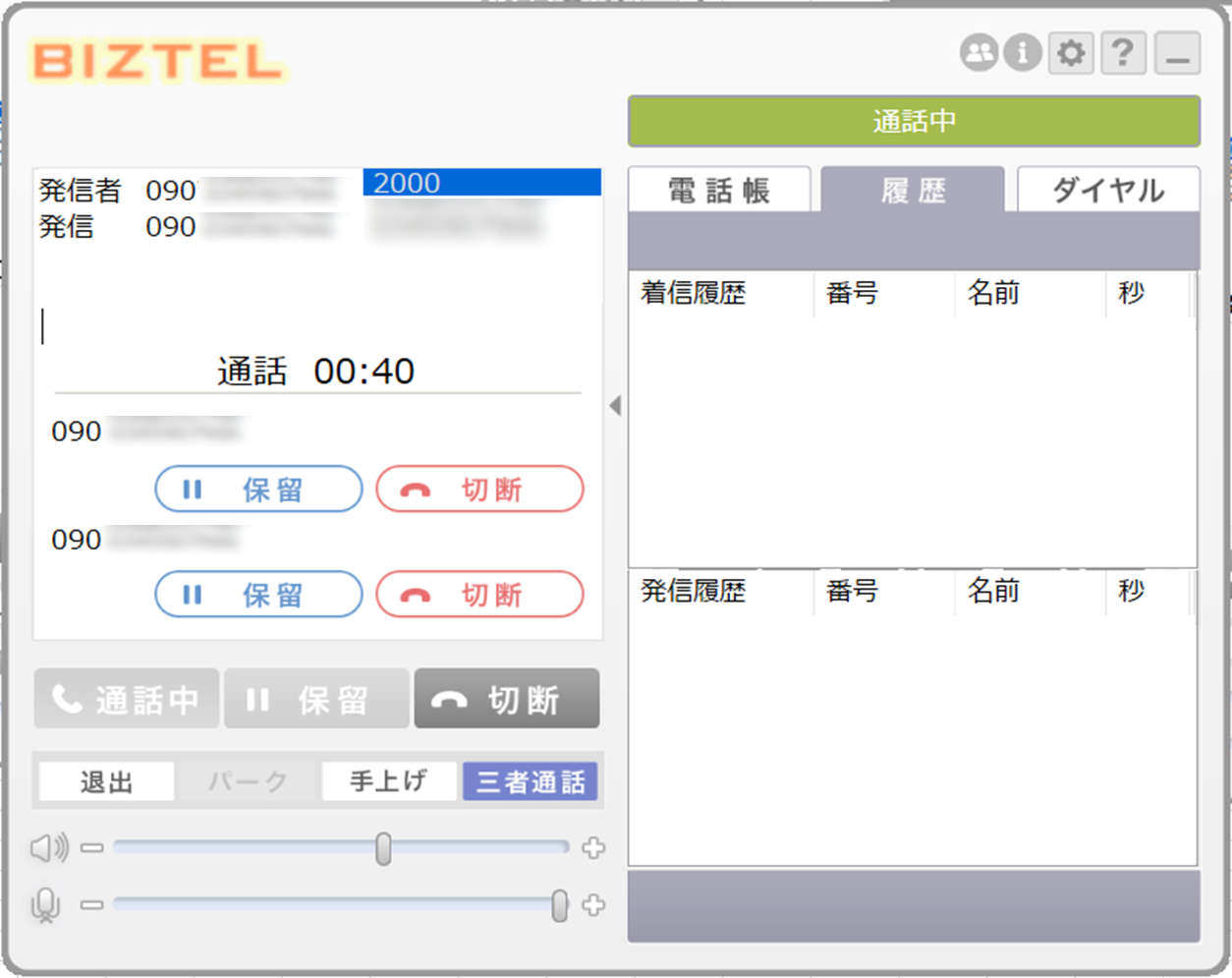1232x978 pixels.
Task: Click the speaker volume icon
Action: coord(49,847)
